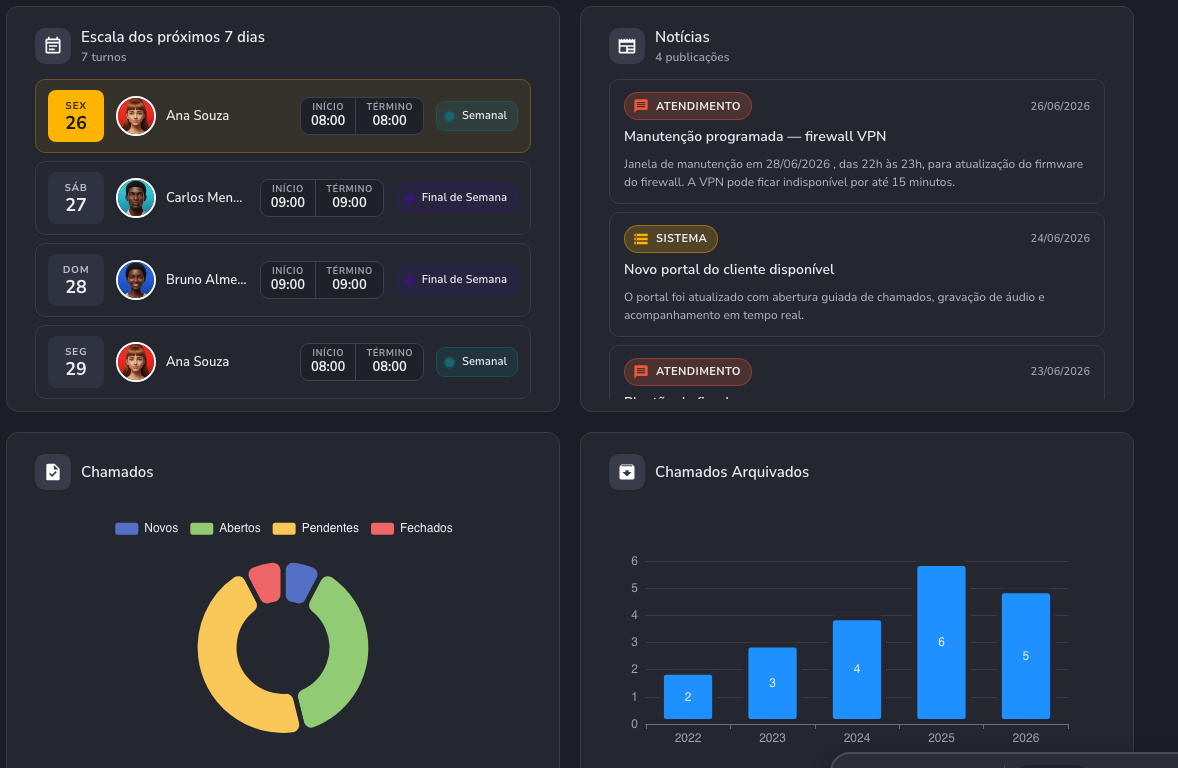Image resolution: width=1178 pixels, height=768 pixels.
Task: Click the red Fechados legend color box
Action: [382, 528]
